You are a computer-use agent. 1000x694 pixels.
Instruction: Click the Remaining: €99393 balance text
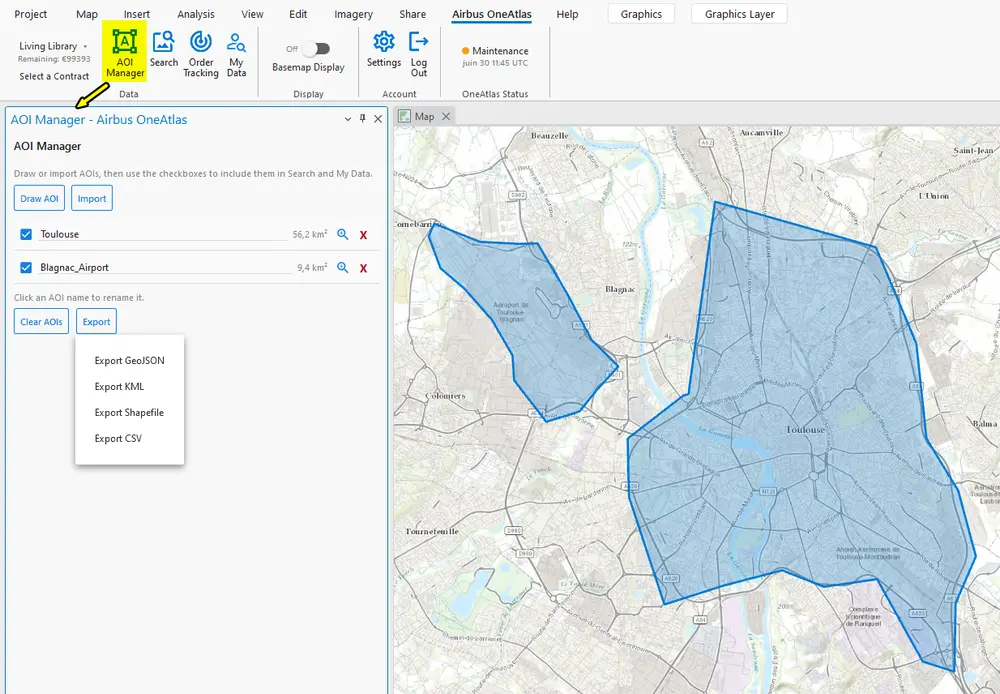pyautogui.click(x=54, y=59)
